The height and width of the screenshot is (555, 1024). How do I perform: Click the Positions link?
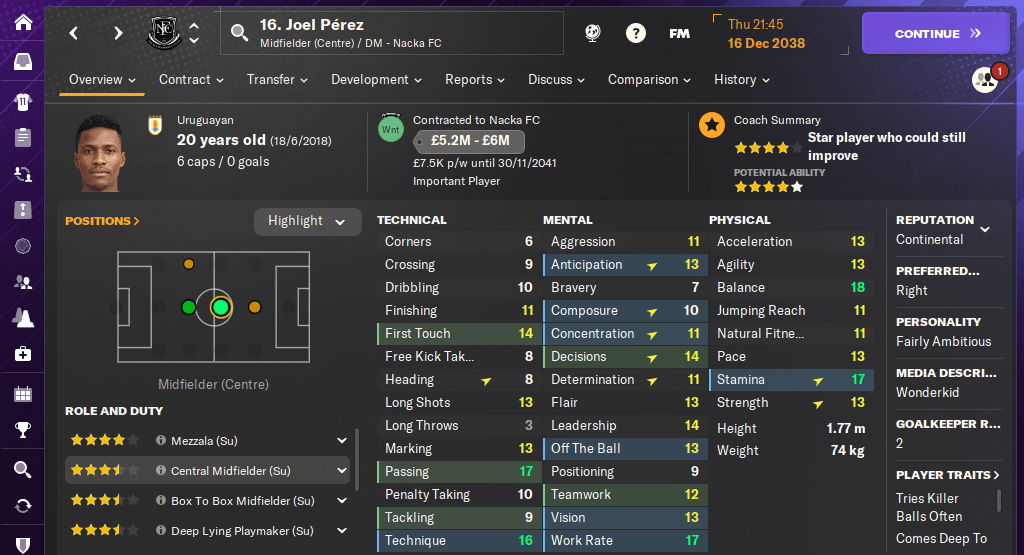pyautogui.click(x=102, y=221)
